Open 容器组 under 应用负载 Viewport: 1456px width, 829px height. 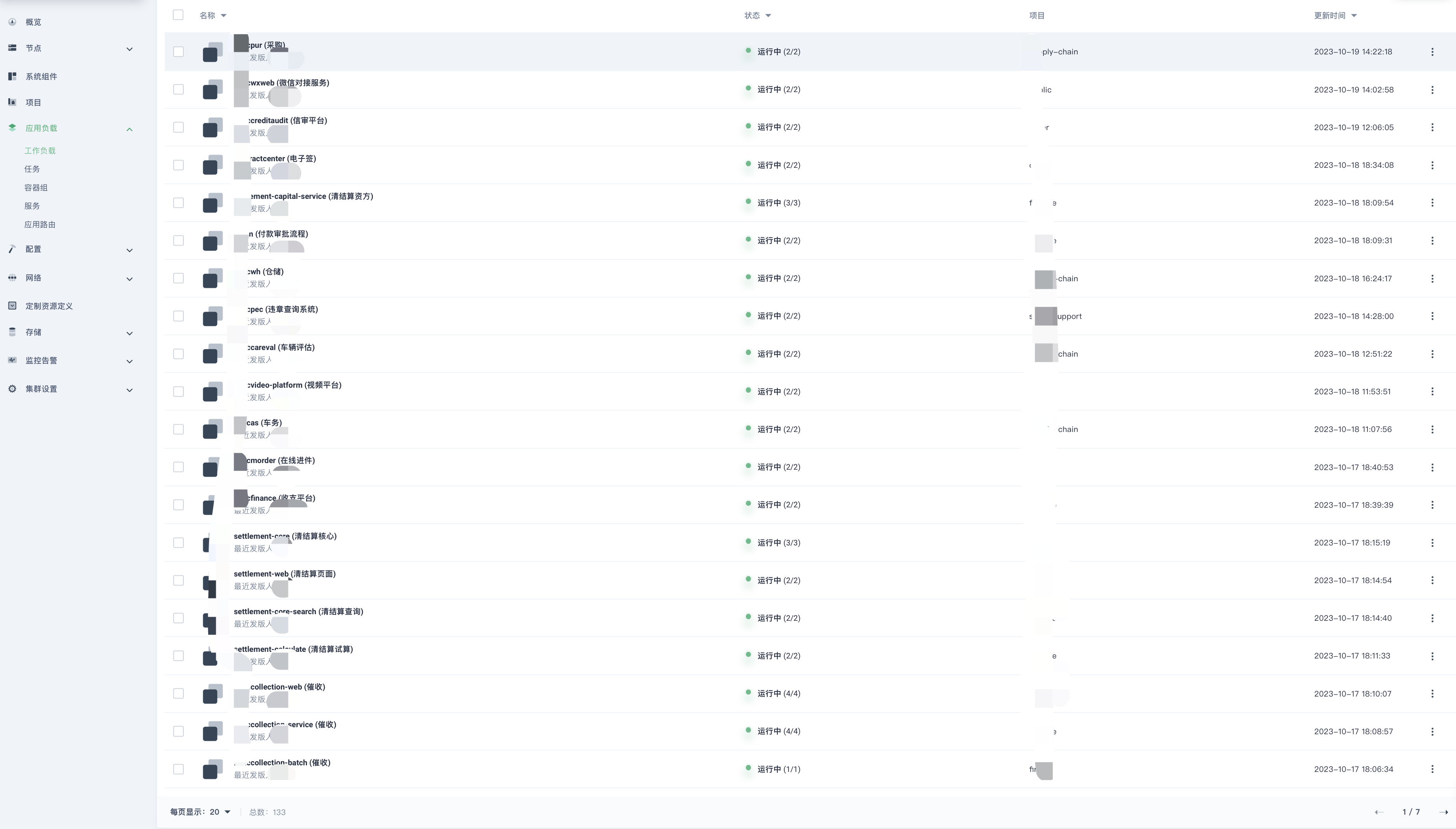tap(36, 187)
